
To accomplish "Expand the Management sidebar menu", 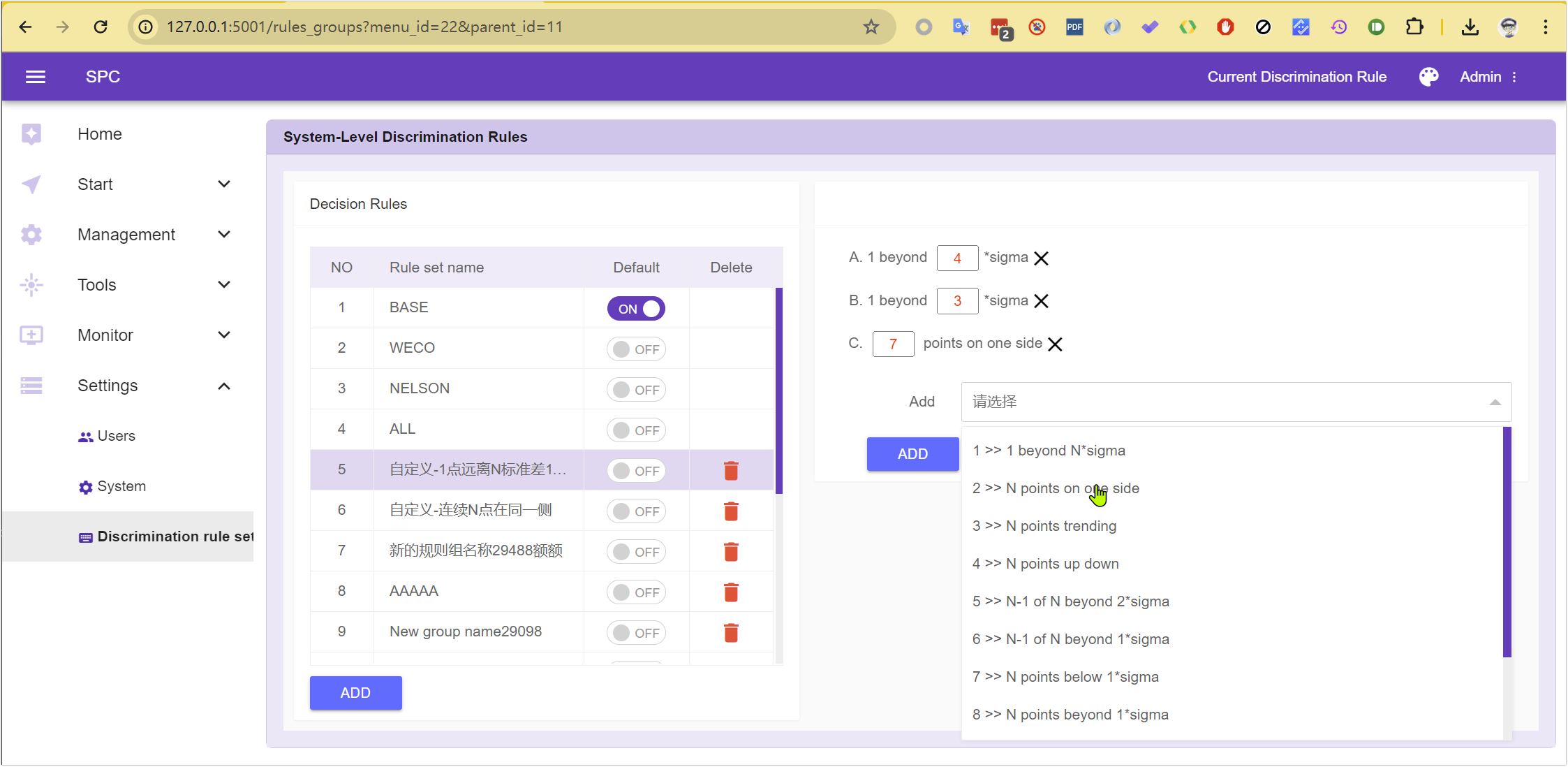I will tap(223, 235).
